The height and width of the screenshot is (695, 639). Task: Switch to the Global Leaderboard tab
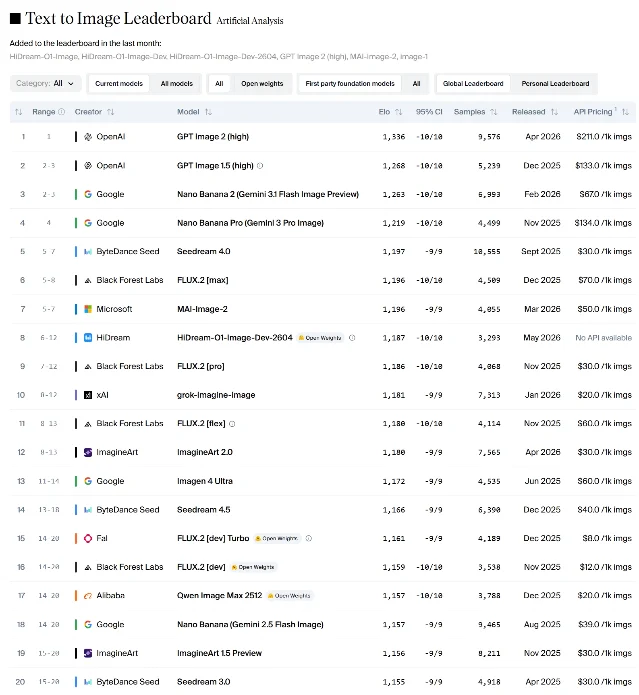473,84
